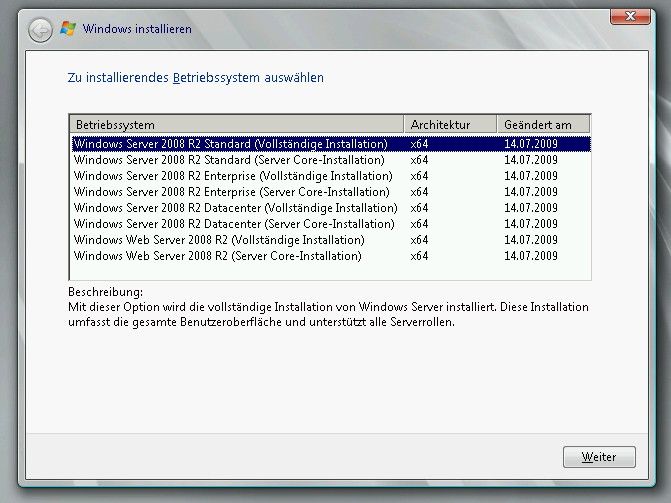Select Windows Server 2008 R2 Enterprise (Server Core-Installation)
The width and height of the screenshot is (671, 503).
pos(331,192)
